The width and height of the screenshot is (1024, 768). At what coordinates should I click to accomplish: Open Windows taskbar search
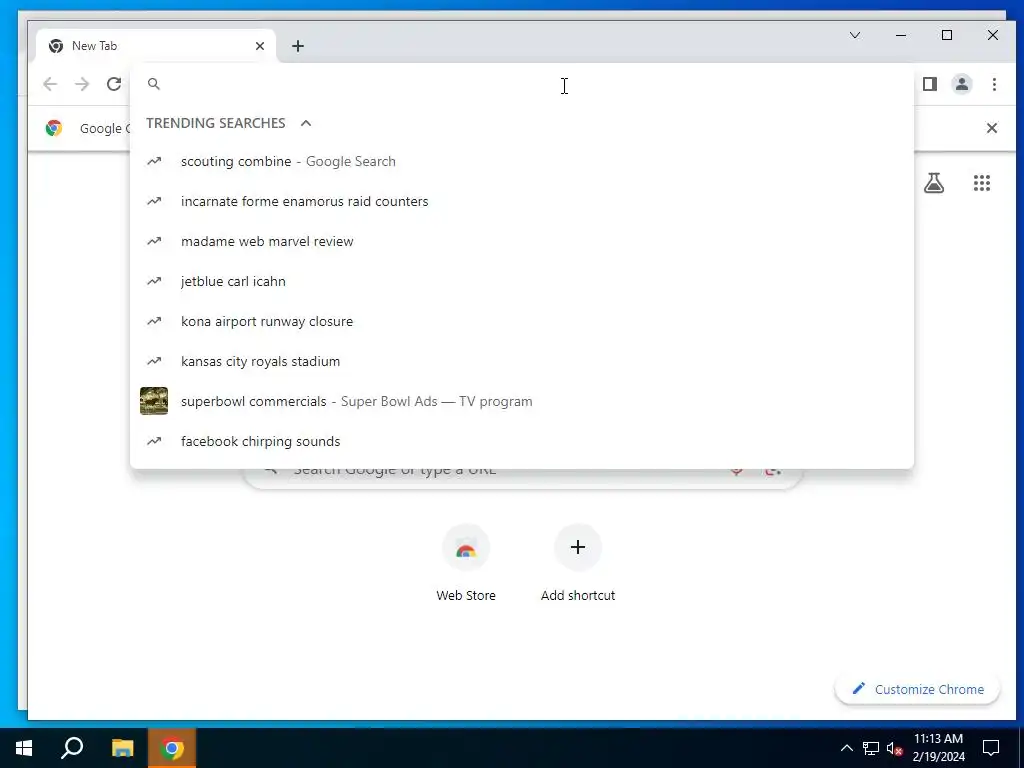(72, 748)
